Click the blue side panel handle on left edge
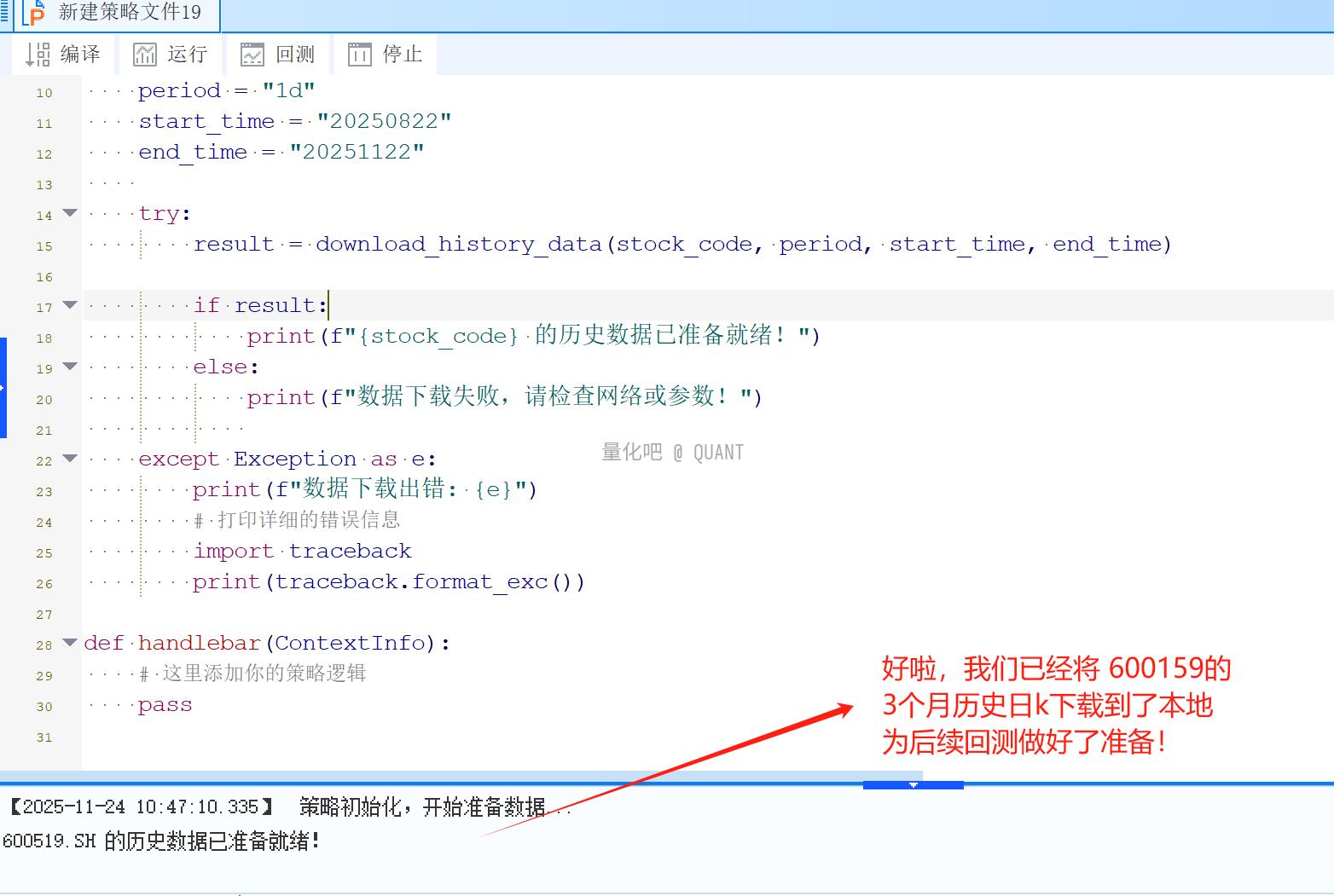Image resolution: width=1334 pixels, height=896 pixels. (3, 388)
